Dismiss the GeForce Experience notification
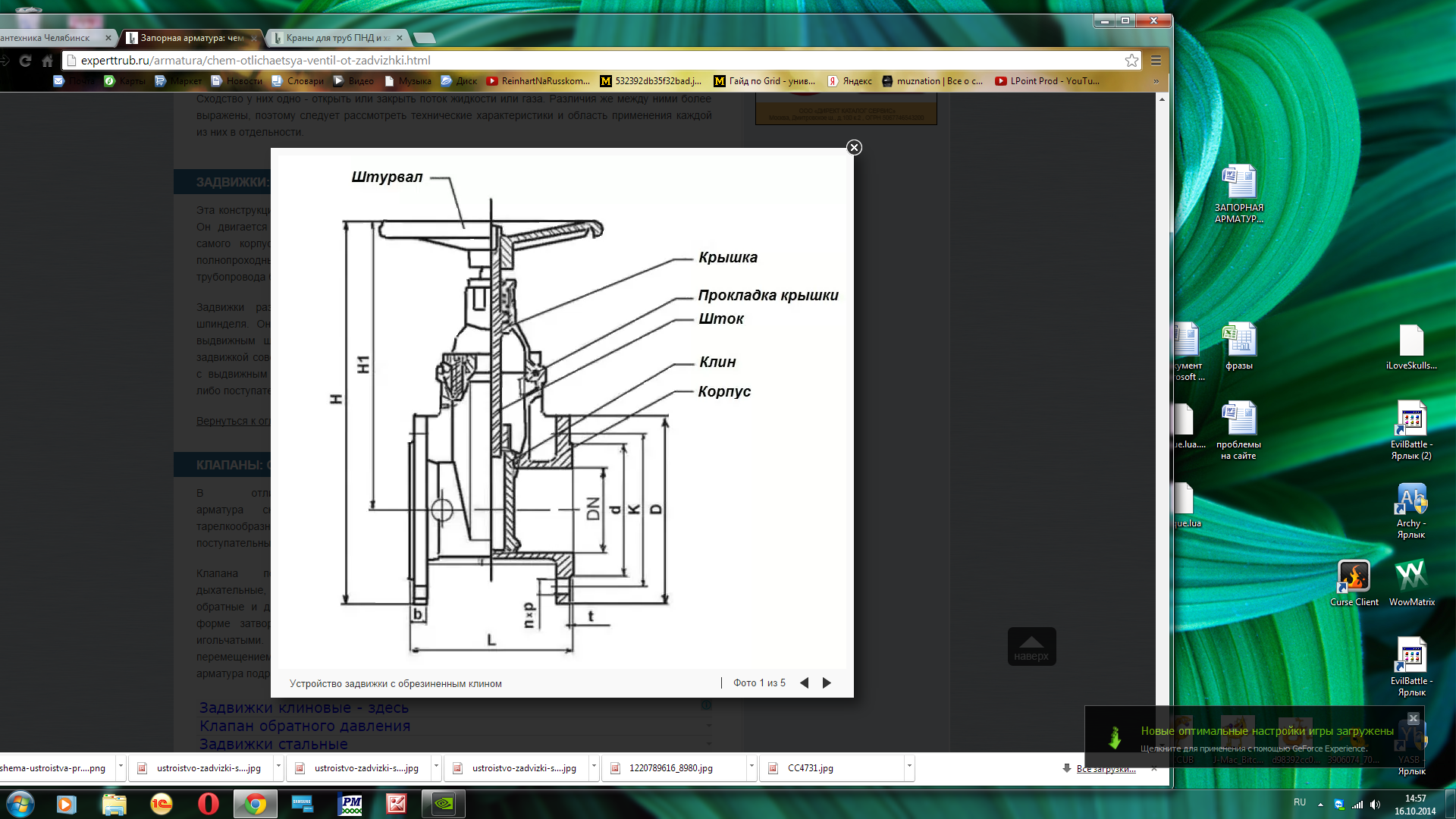Screen dimensions: 1456x819 pyautogui.click(x=1413, y=718)
